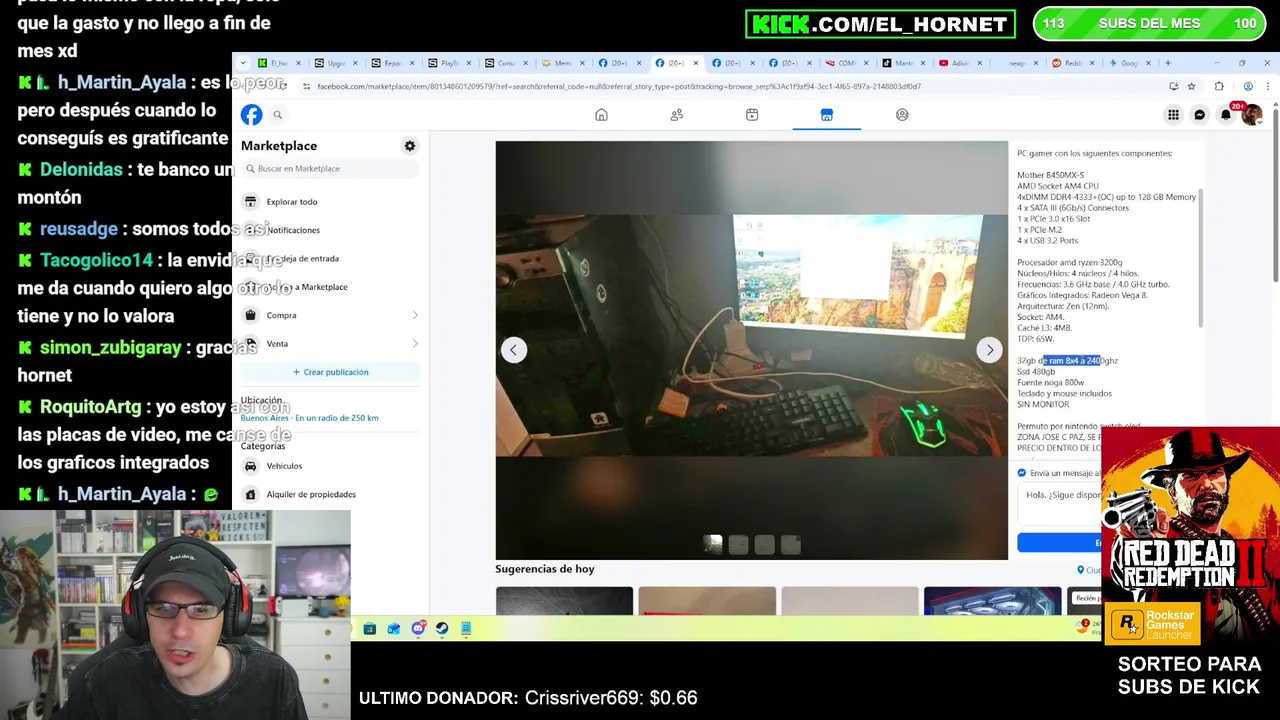Open the Groups icon in top navigation
The width and height of the screenshot is (1280, 720).
coord(902,115)
